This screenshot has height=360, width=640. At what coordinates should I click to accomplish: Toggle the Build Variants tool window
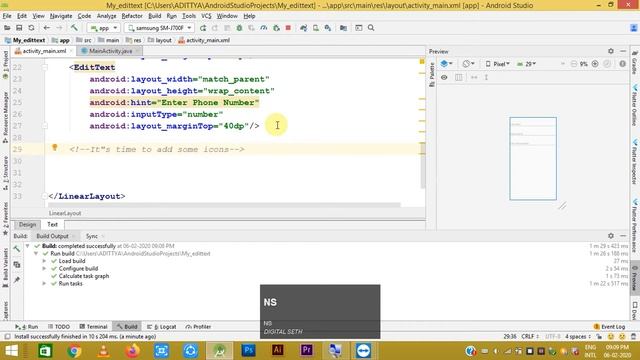pyautogui.click(x=5, y=268)
